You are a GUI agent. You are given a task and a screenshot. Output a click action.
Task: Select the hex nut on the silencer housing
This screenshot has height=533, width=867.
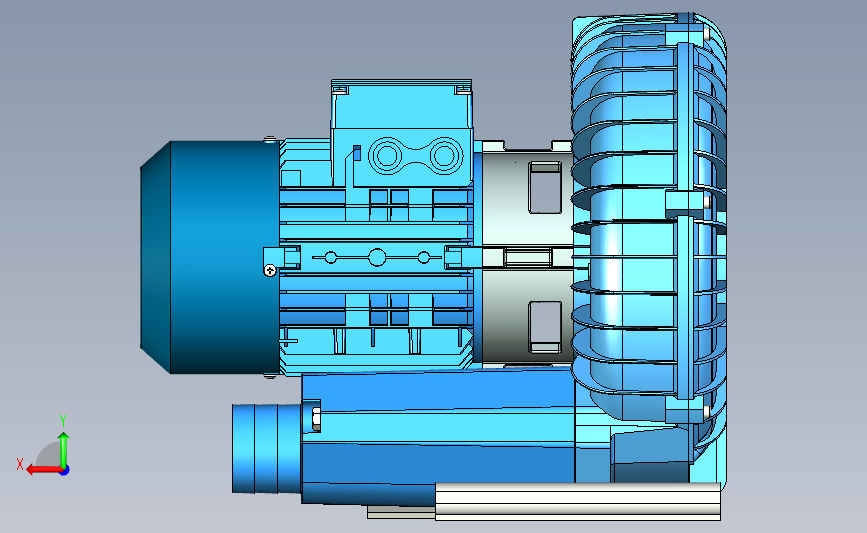click(316, 419)
